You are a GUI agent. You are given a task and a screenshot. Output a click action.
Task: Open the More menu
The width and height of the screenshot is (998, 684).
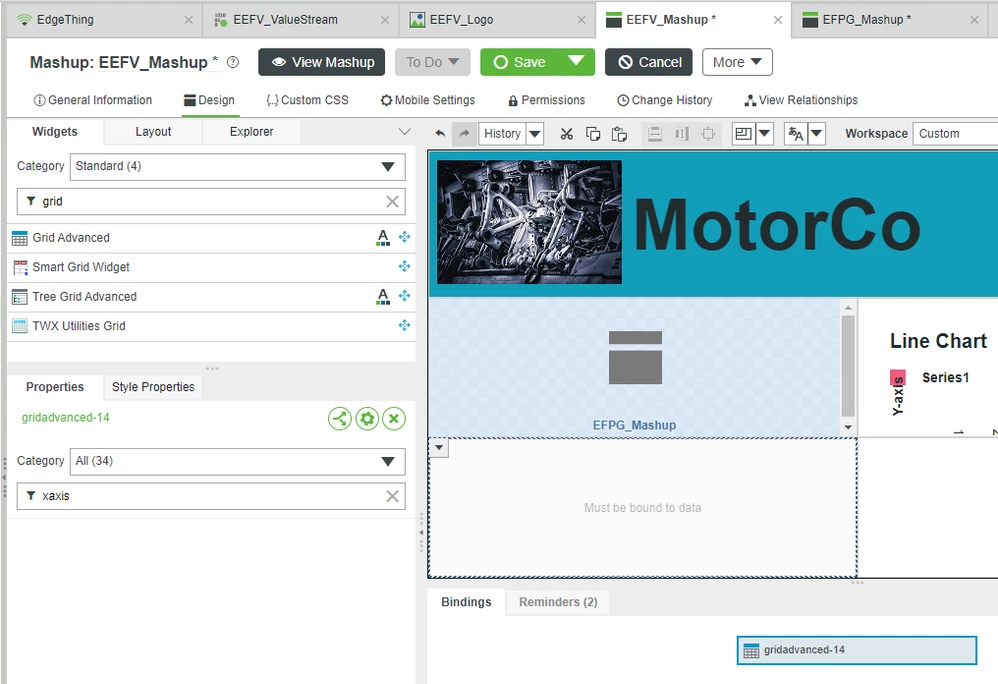point(737,62)
